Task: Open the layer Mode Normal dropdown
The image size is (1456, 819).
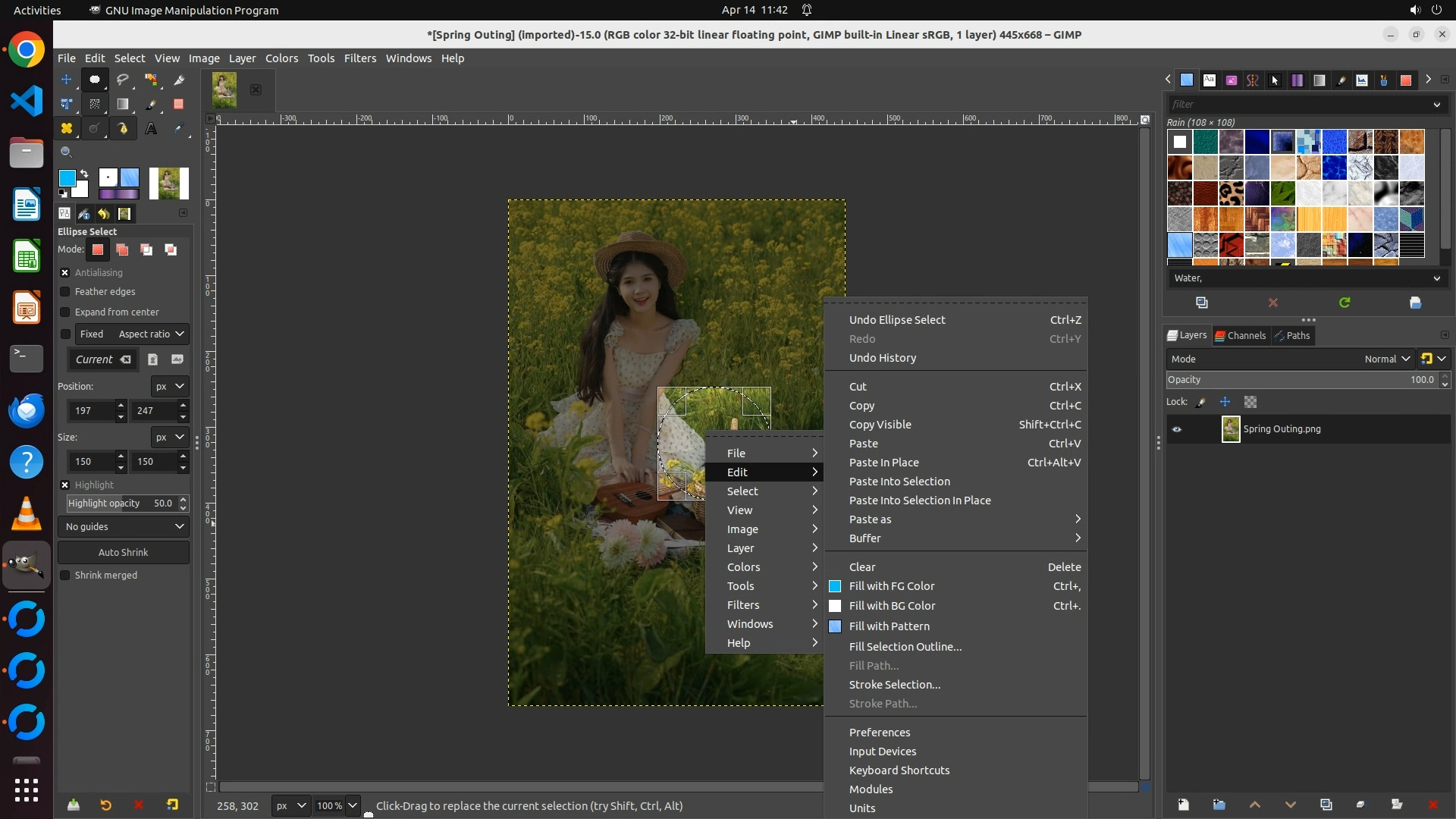Action: [x=1386, y=359]
